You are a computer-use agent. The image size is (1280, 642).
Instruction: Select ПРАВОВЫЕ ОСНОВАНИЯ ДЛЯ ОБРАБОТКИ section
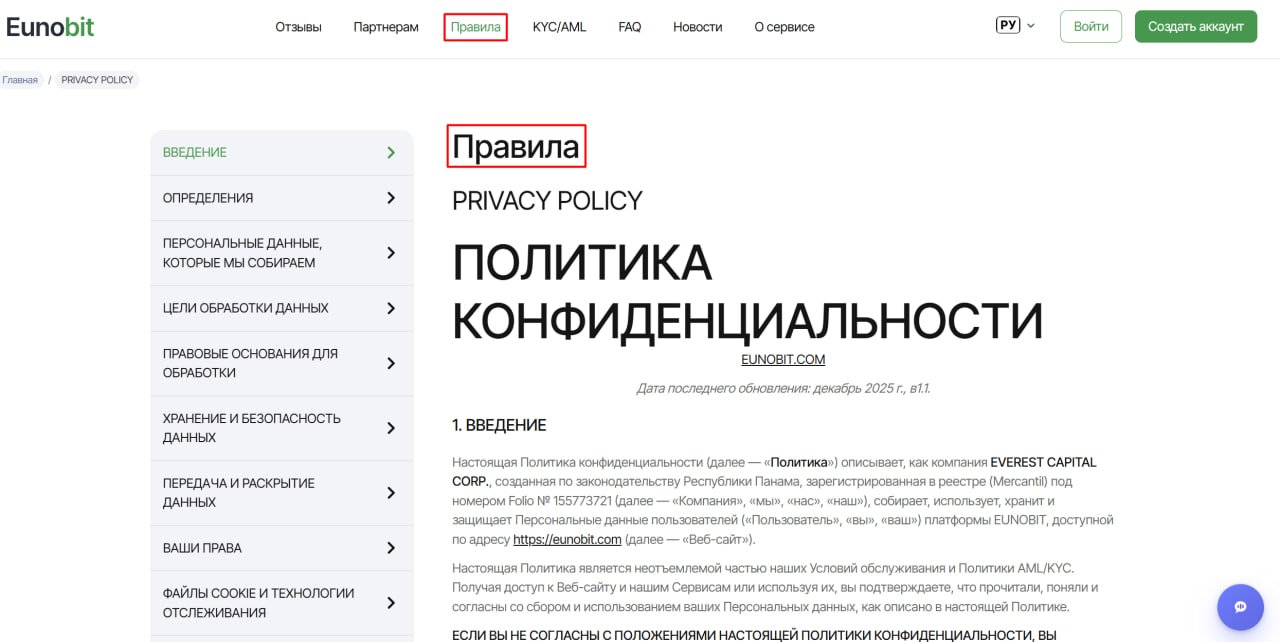pyautogui.click(x=282, y=363)
